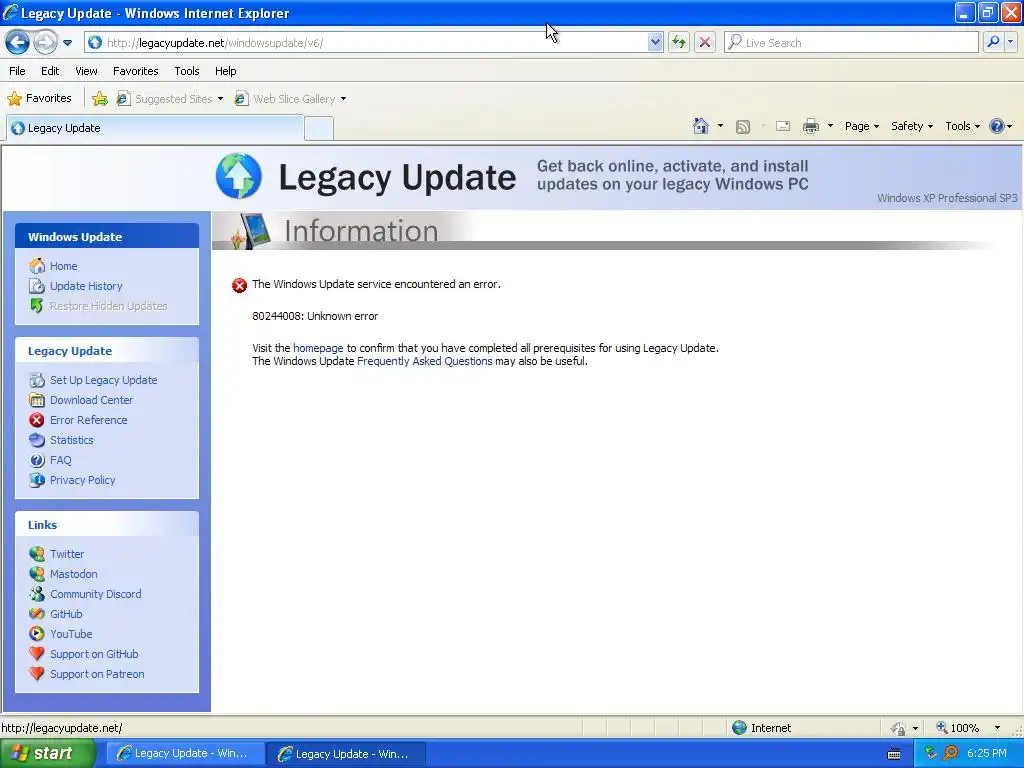
Task: Click the FAQ question mark icon
Action: coord(37,460)
